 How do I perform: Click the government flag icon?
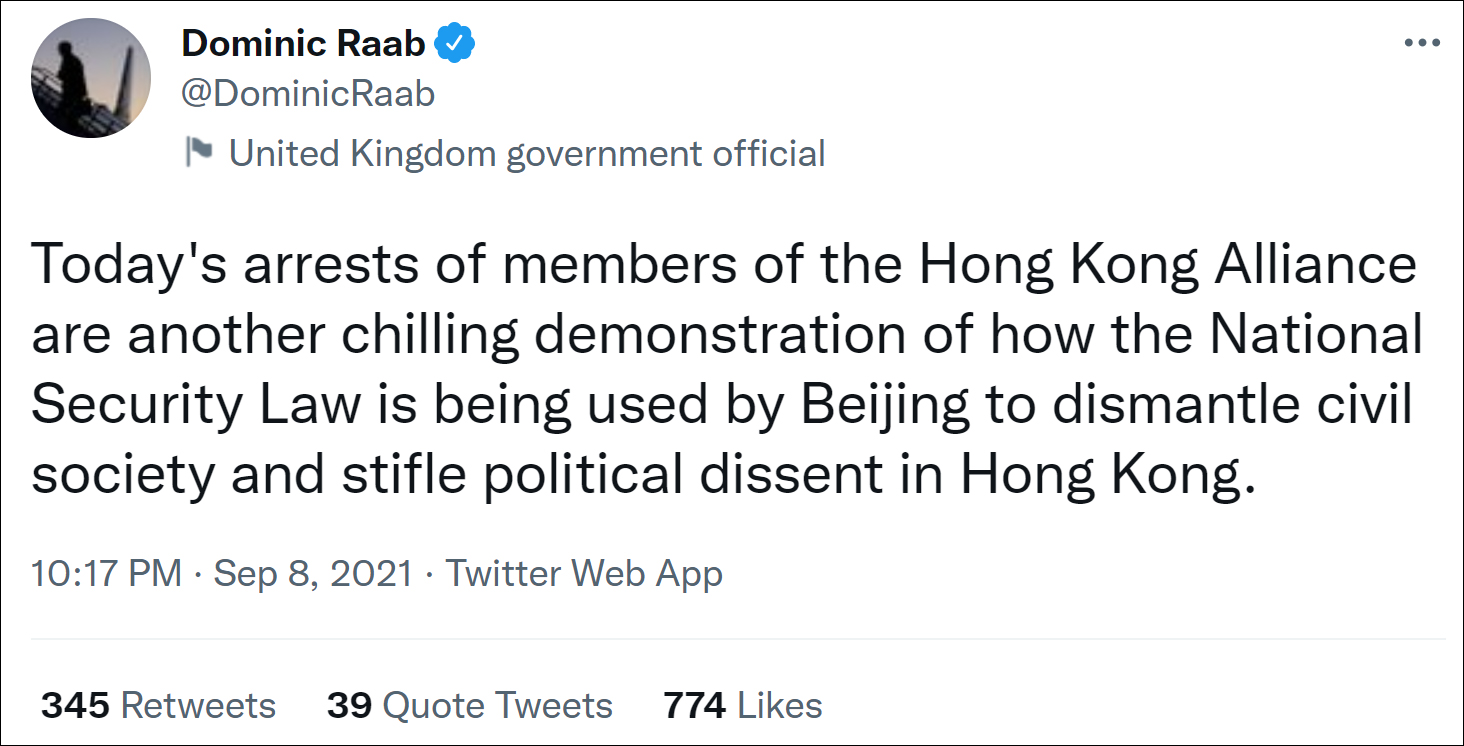(200, 153)
